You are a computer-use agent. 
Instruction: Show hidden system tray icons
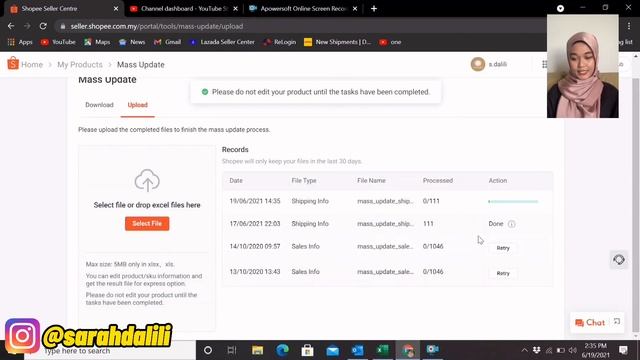coord(524,350)
